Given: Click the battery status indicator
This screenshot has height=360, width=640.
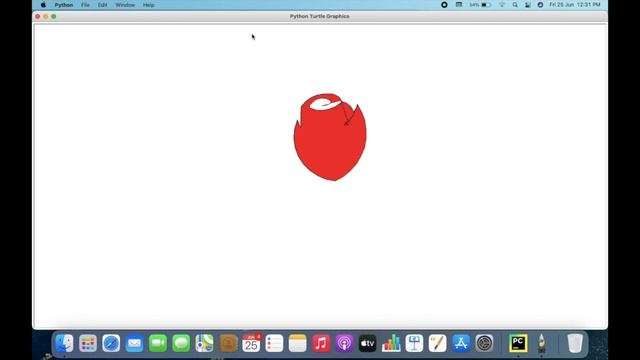Looking at the screenshot, I should (480, 5).
